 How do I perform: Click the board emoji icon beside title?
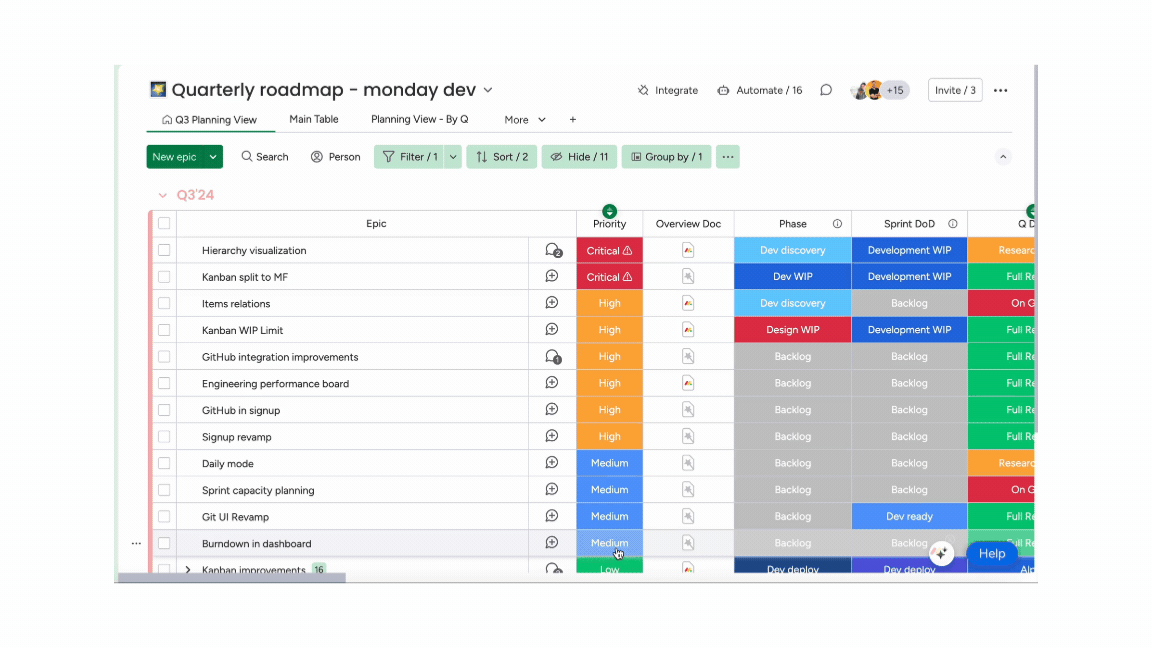[158, 90]
